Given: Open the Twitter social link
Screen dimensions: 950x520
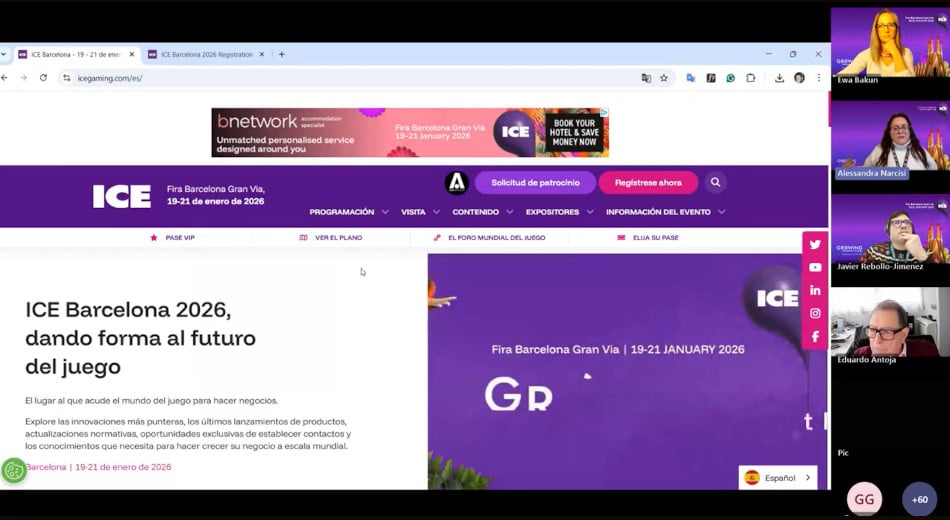Looking at the screenshot, I should [x=815, y=245].
